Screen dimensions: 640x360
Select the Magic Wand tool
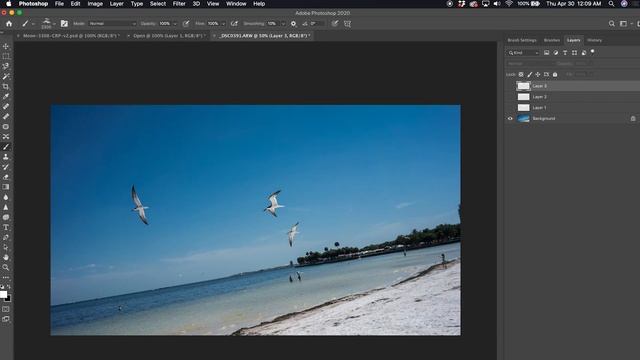coord(6,76)
